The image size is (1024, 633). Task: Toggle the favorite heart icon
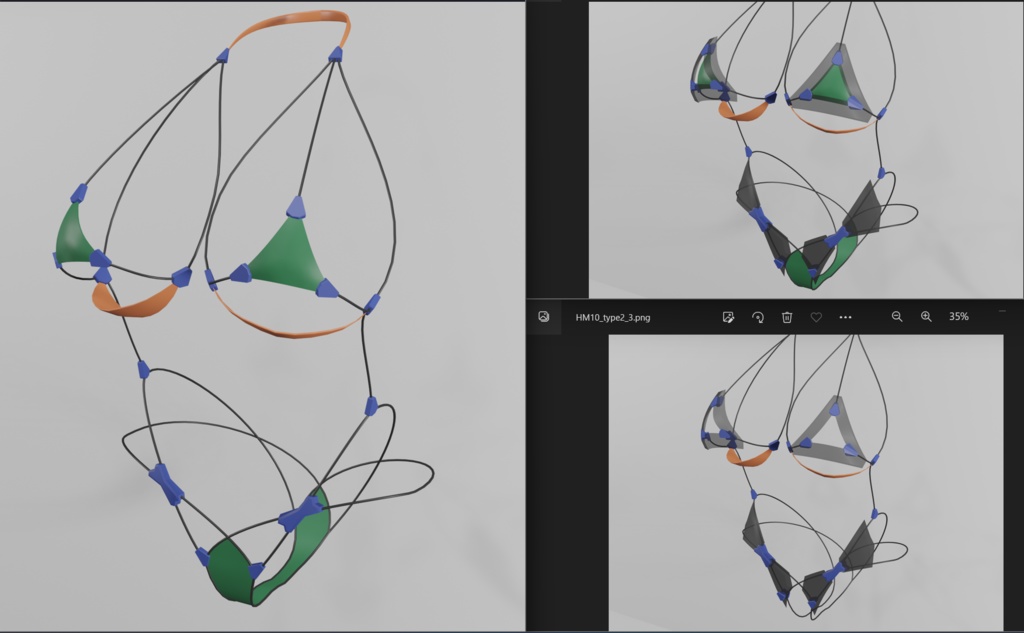pos(816,317)
